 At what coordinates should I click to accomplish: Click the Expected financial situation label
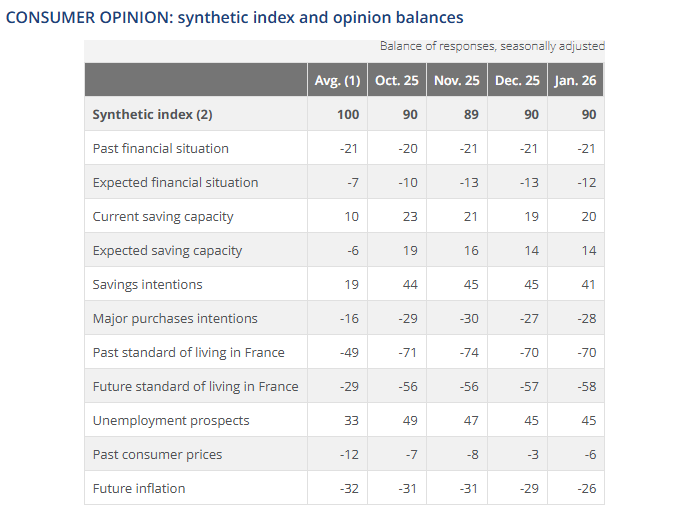pos(175,182)
